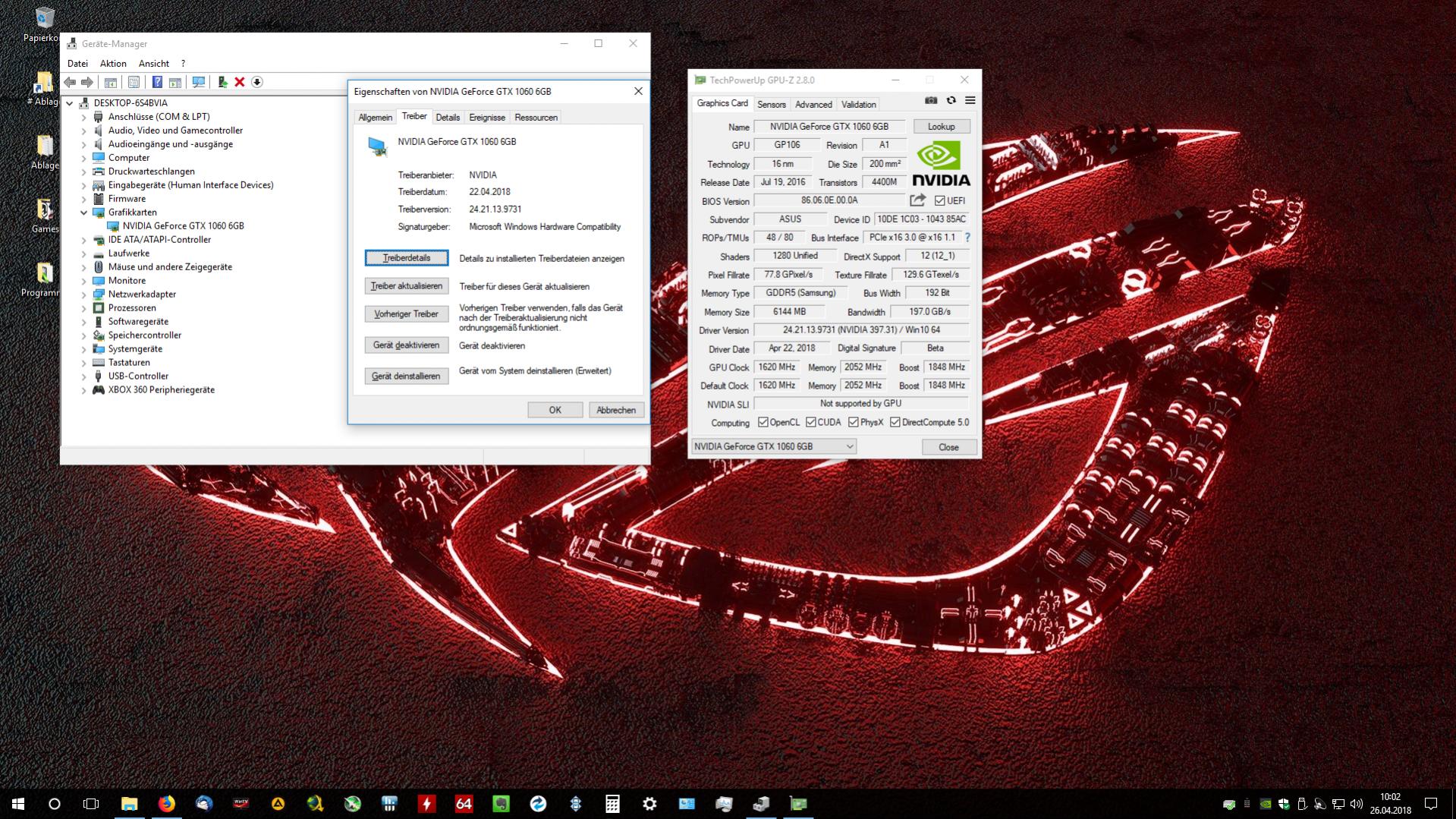Toggle the DirectCompute 5.0 checkbox in GPU-Z
This screenshot has height=819, width=1456.
pyautogui.click(x=895, y=422)
